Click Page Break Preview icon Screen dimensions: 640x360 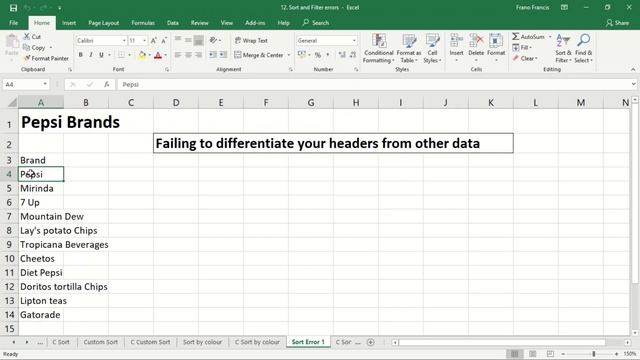tap(550, 354)
